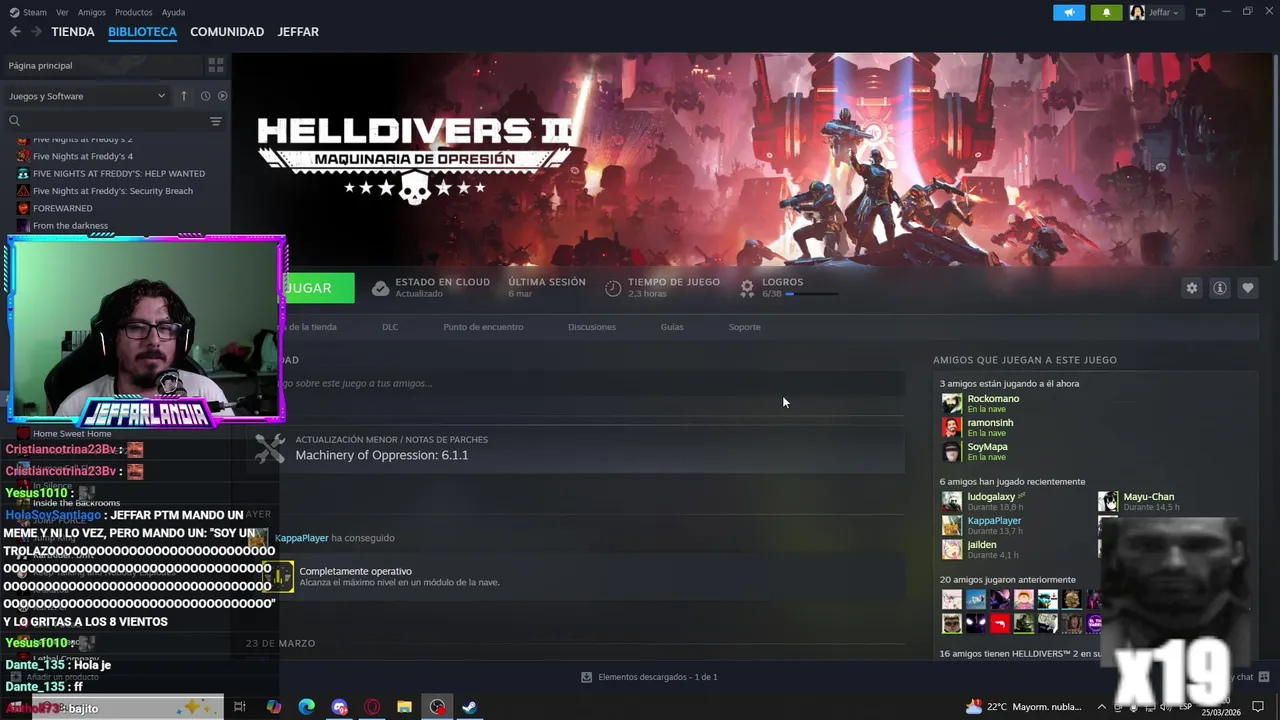
Task: Open the green notifications bell
Action: coord(1106,12)
